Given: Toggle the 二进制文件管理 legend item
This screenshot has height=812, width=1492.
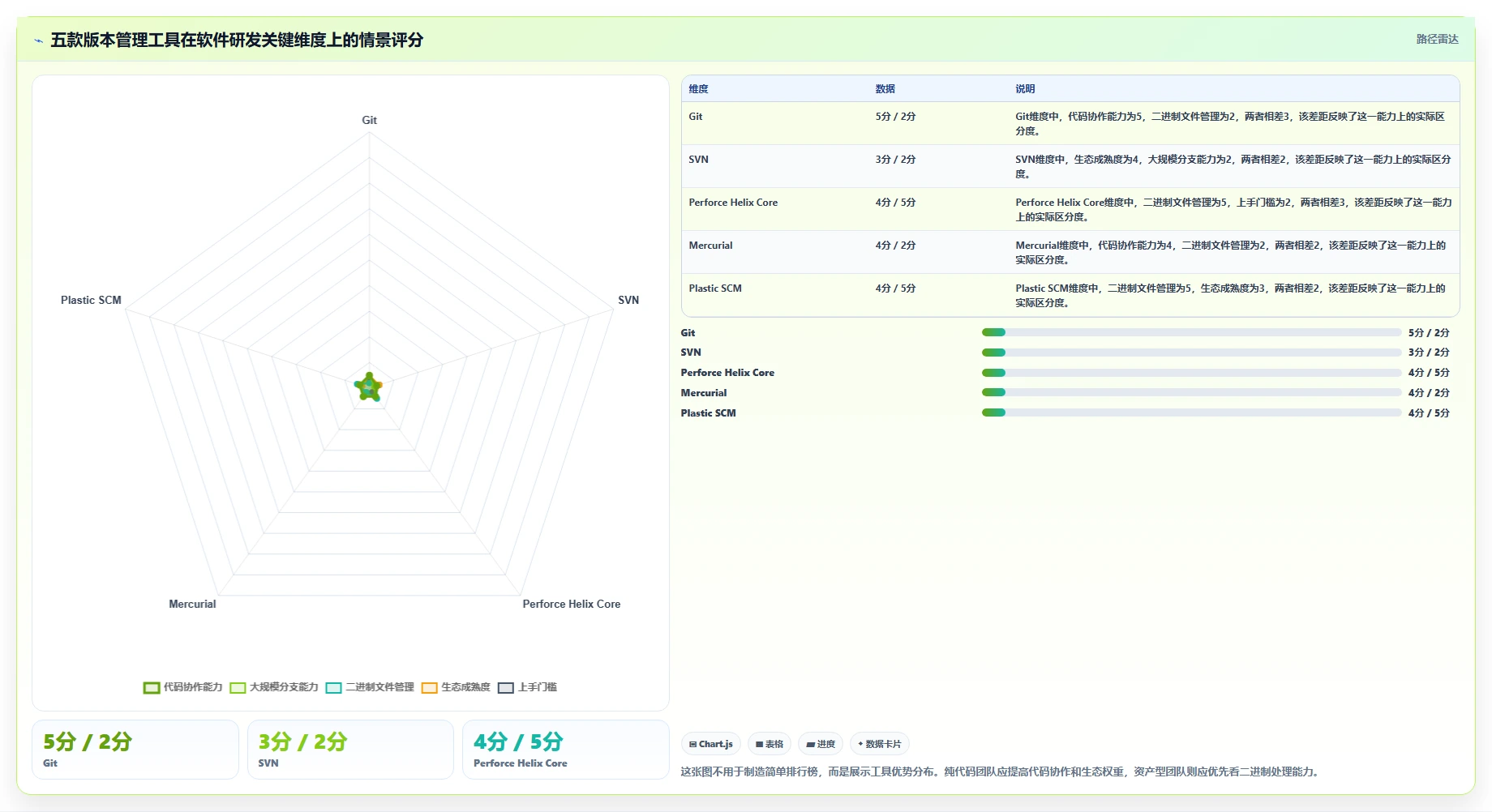Looking at the screenshot, I should click(370, 687).
